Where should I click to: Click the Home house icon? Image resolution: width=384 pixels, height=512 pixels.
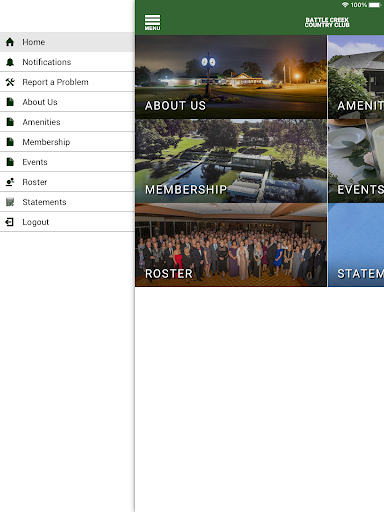[x=10, y=42]
